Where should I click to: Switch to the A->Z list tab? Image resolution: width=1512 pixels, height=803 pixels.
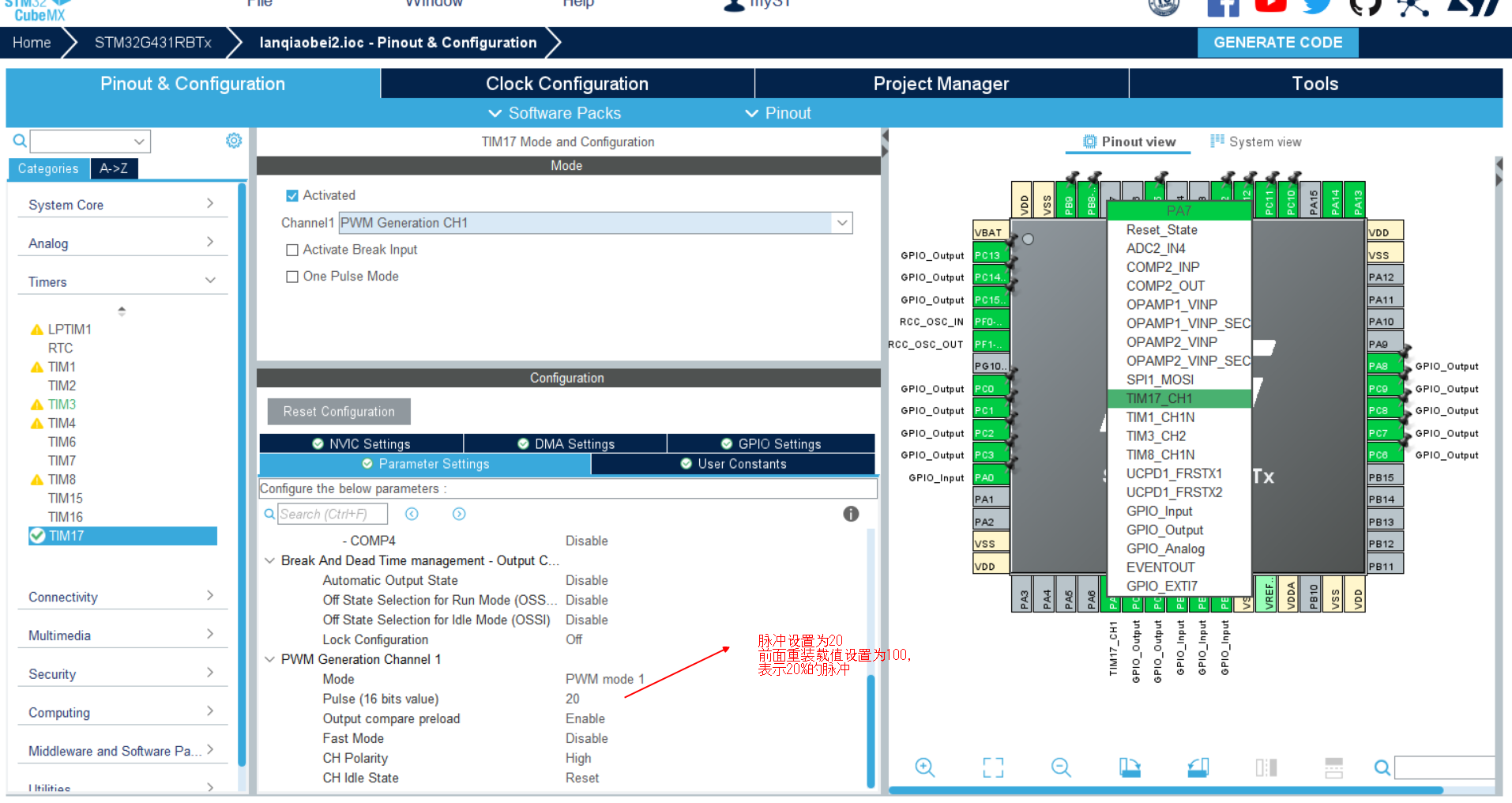[x=114, y=168]
